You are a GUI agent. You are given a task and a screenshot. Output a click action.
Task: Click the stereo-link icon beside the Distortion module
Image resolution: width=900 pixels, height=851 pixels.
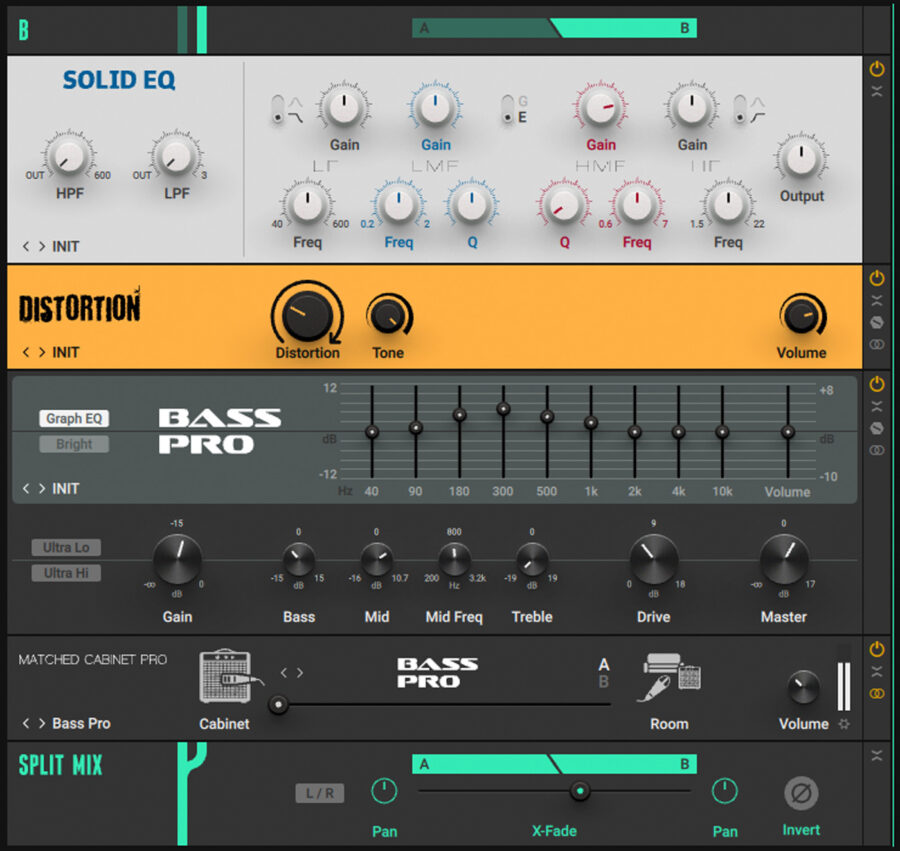click(x=877, y=343)
